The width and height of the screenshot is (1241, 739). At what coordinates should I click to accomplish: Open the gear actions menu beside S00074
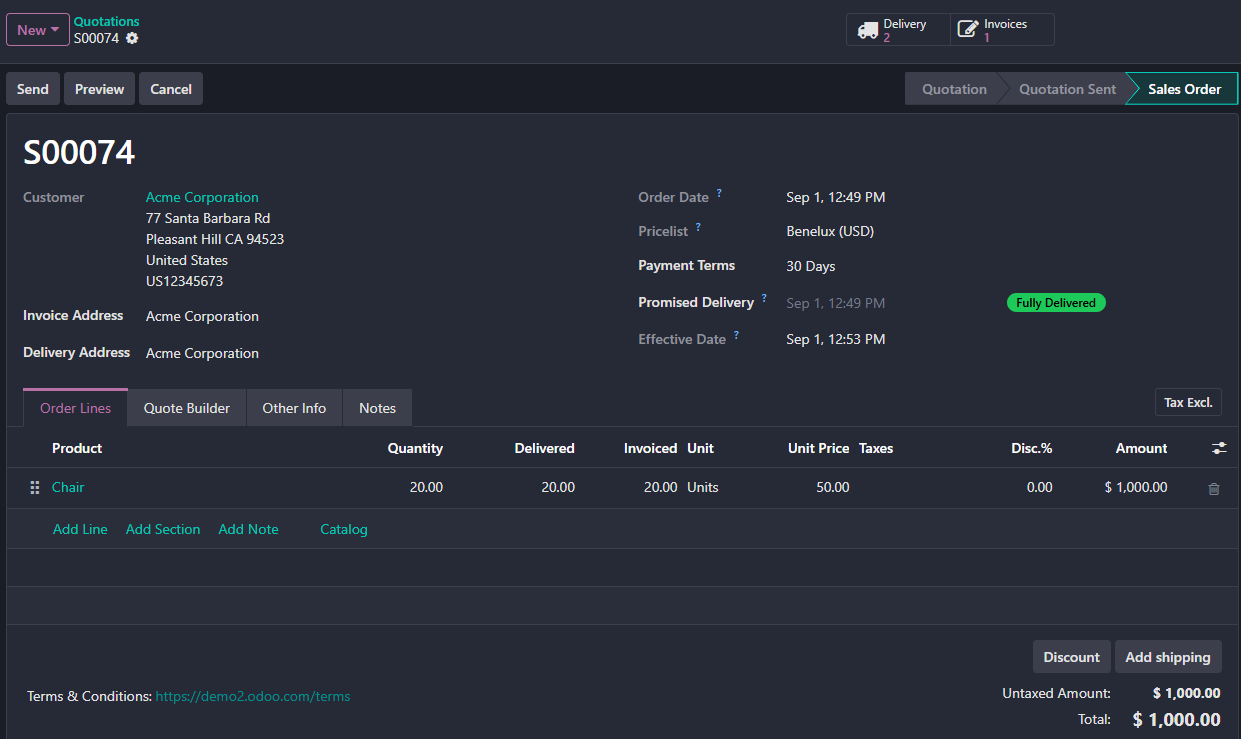pyautogui.click(x=132, y=38)
